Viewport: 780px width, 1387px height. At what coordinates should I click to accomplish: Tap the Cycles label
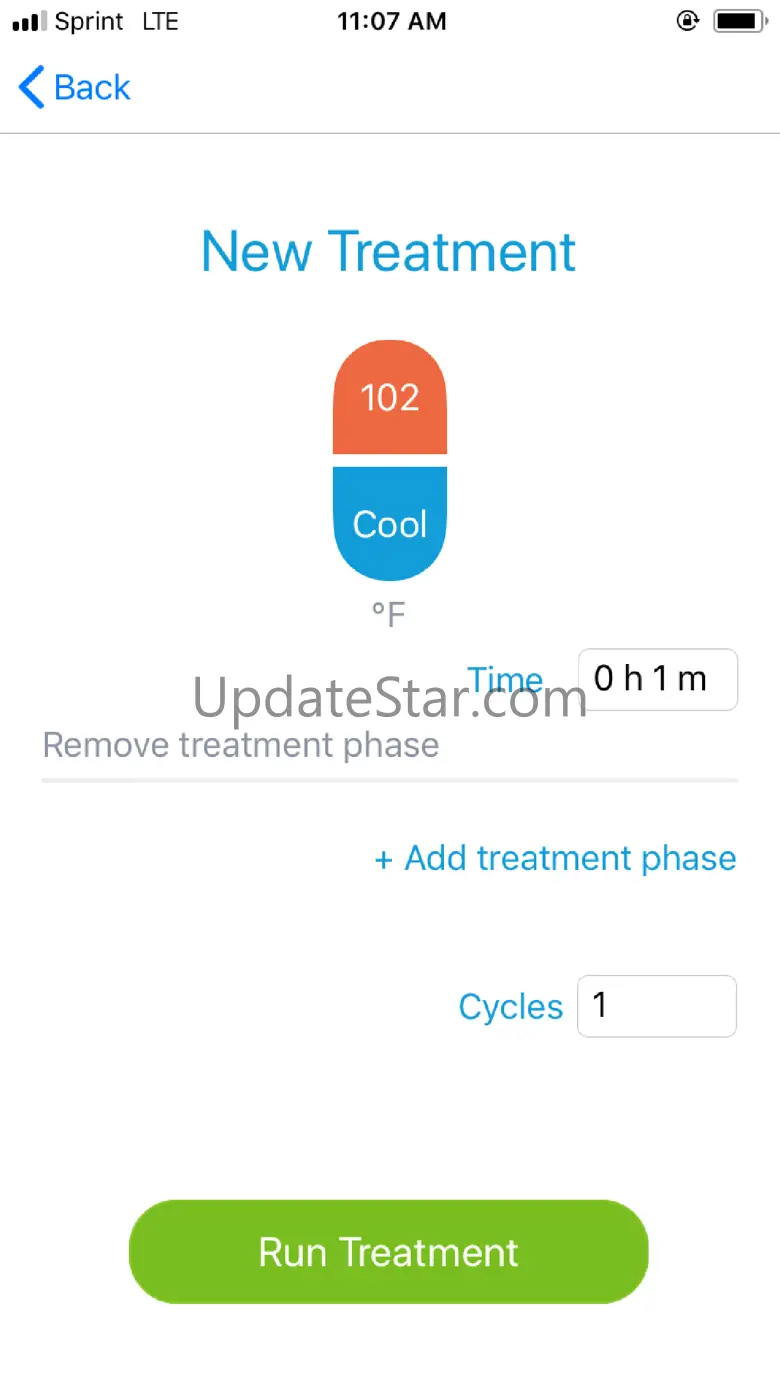click(510, 1007)
